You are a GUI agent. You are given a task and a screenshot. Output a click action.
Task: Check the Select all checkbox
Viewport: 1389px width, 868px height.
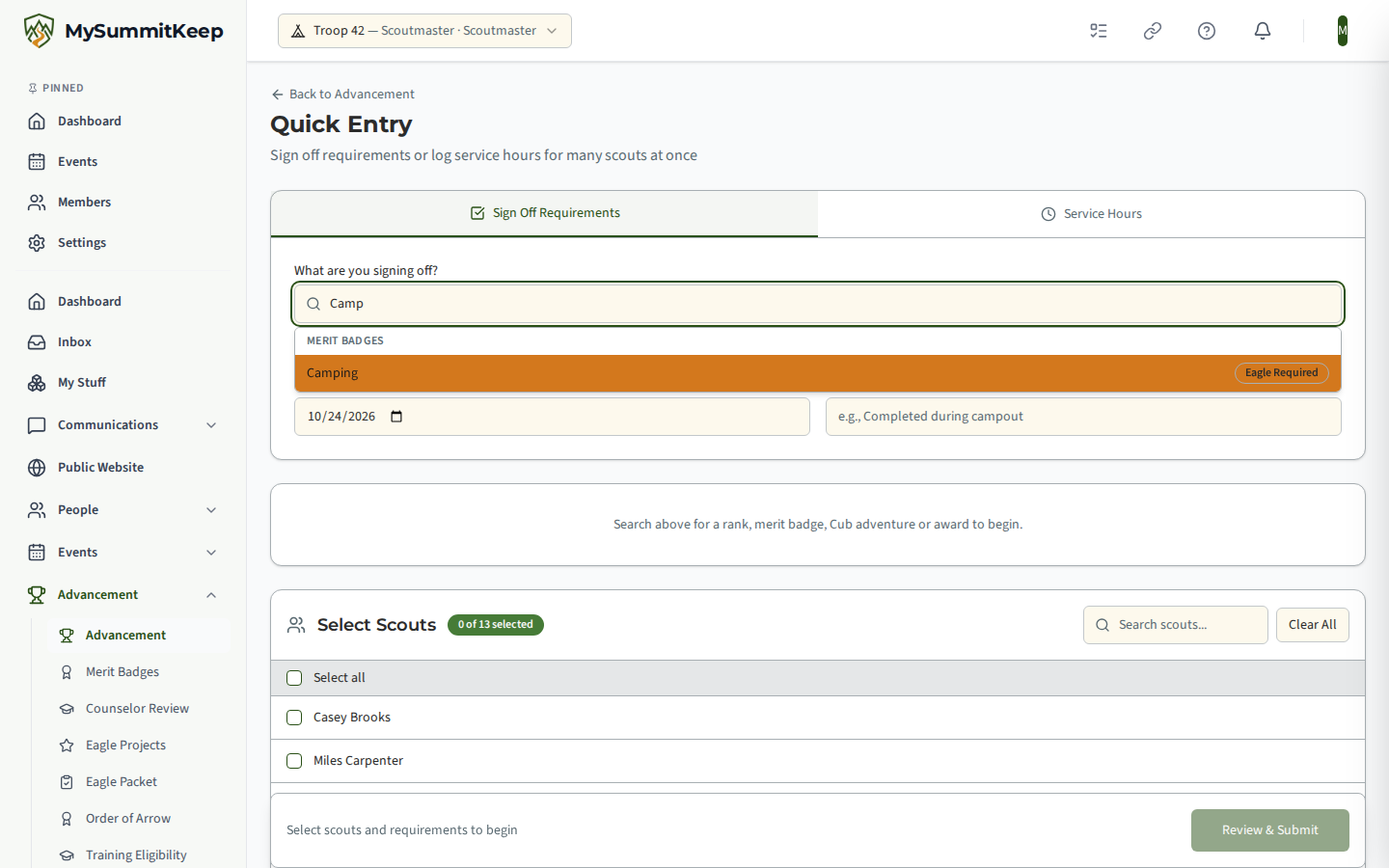pos(294,678)
